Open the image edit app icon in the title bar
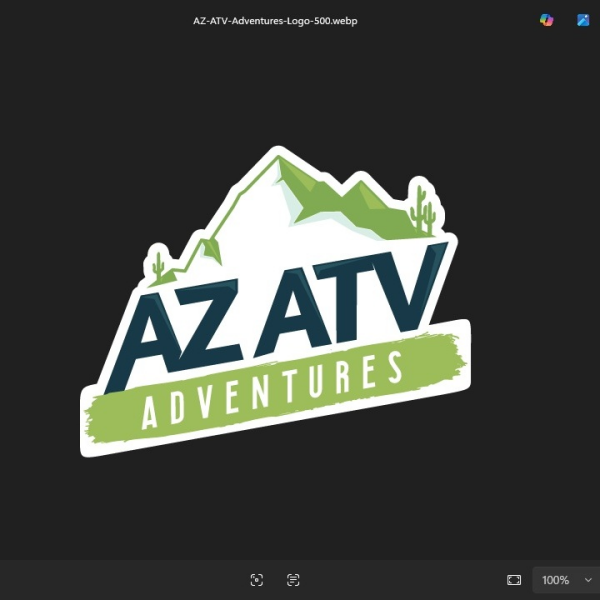The width and height of the screenshot is (600, 600). click(x=583, y=20)
